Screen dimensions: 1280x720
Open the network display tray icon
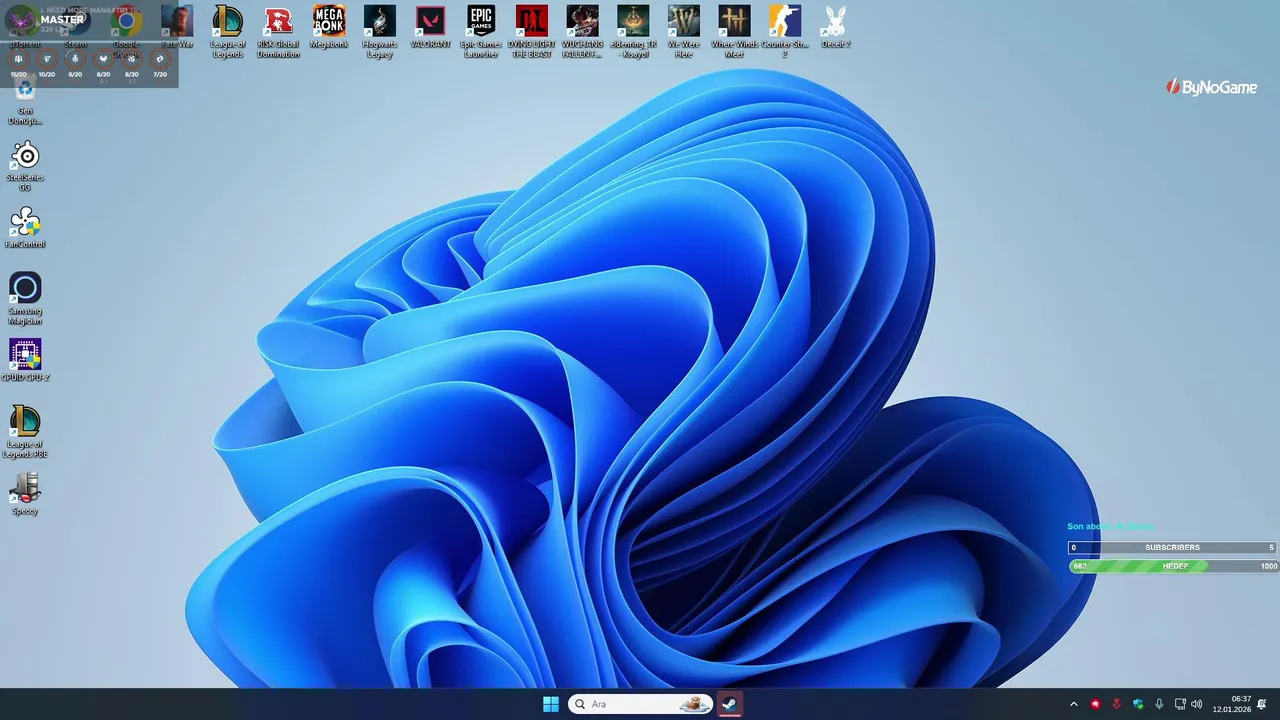(1180, 704)
